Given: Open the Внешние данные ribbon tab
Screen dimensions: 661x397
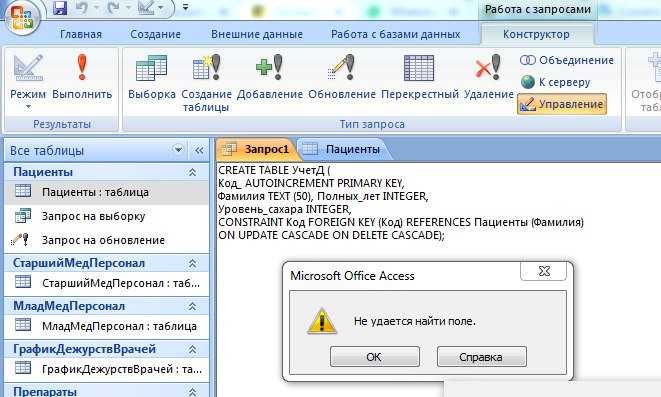Looking at the screenshot, I should (x=257, y=34).
